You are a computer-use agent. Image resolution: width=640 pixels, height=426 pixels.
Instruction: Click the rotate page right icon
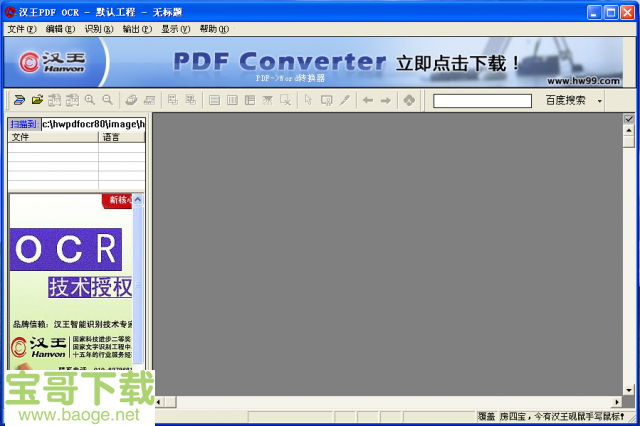click(x=73, y=100)
